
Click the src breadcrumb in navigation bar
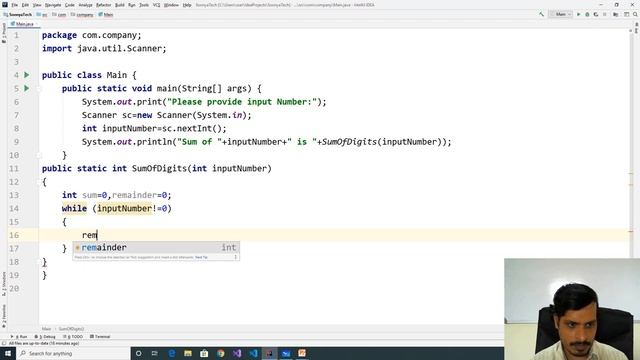coord(42,15)
